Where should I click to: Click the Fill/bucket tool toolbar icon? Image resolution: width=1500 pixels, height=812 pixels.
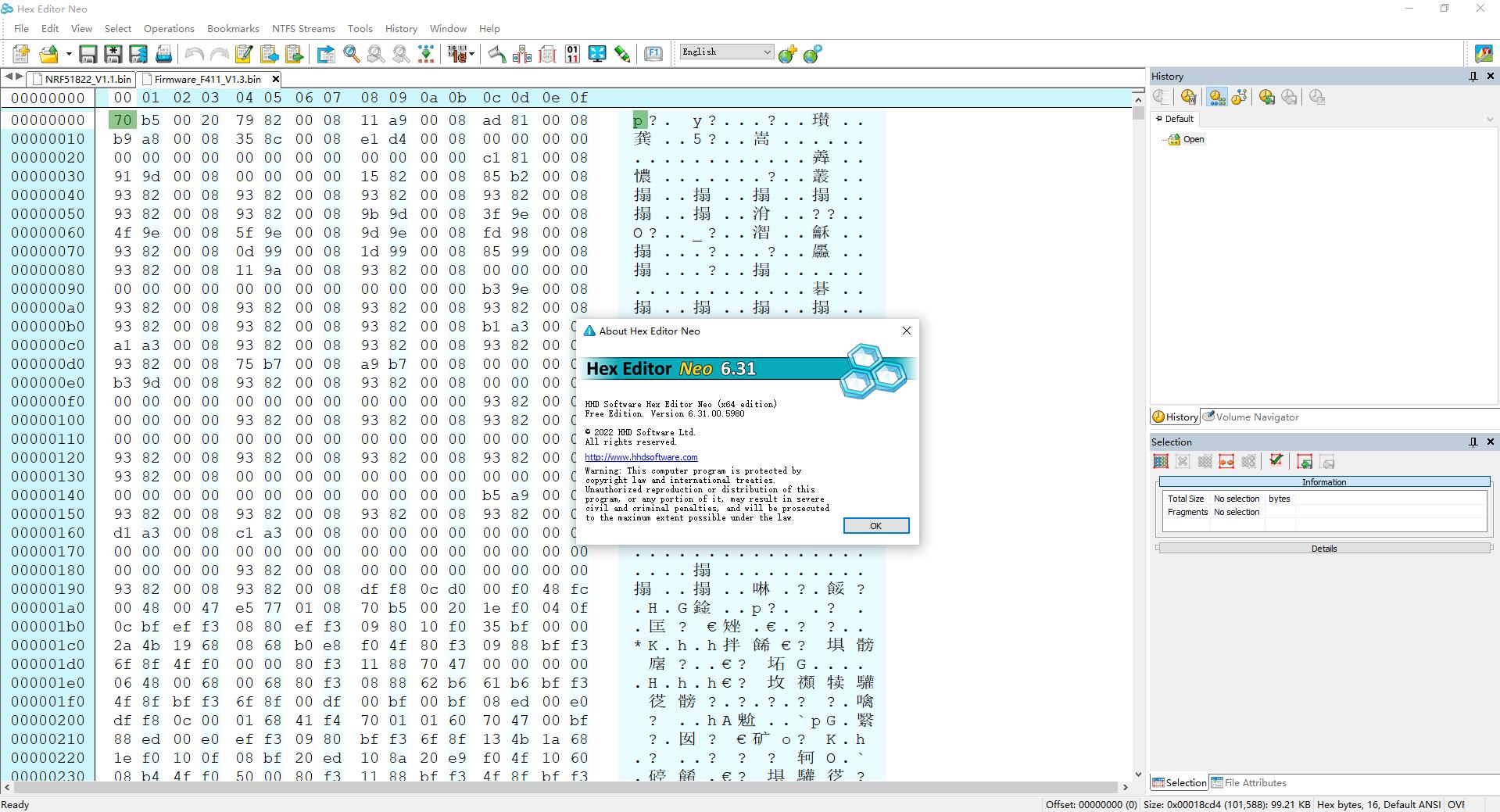tap(496, 54)
